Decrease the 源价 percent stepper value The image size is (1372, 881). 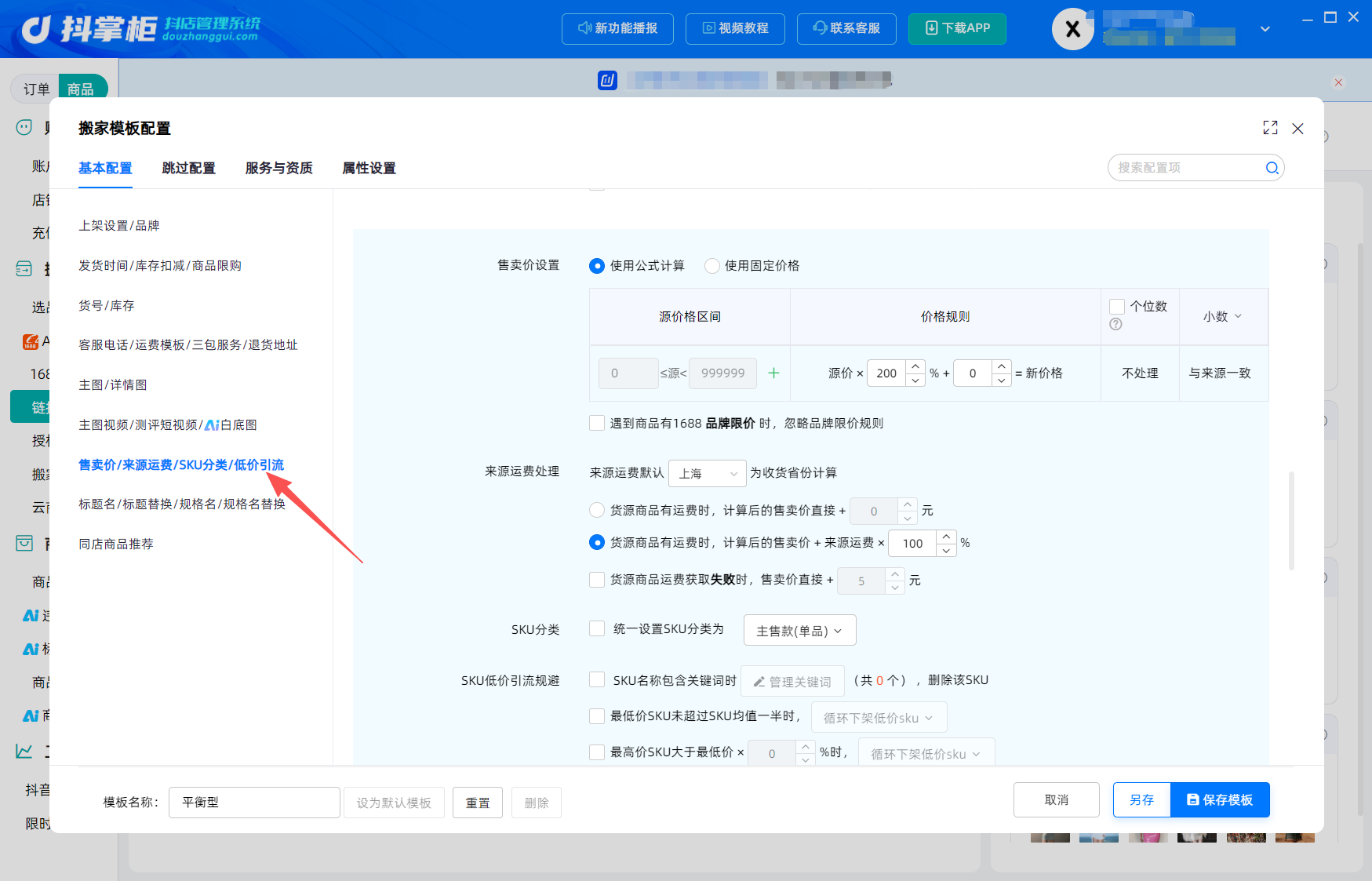(915, 380)
